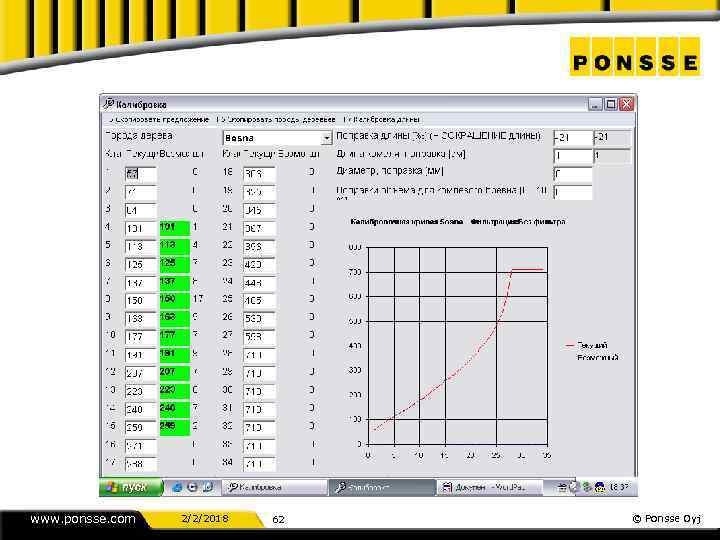Click the current value field in row 15 (259)

point(141,428)
